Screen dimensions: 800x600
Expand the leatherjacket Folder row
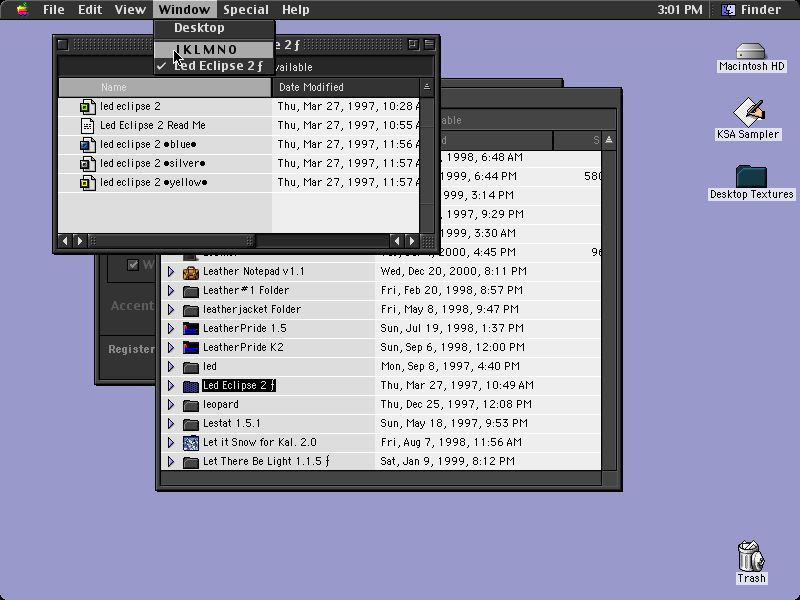pos(171,310)
